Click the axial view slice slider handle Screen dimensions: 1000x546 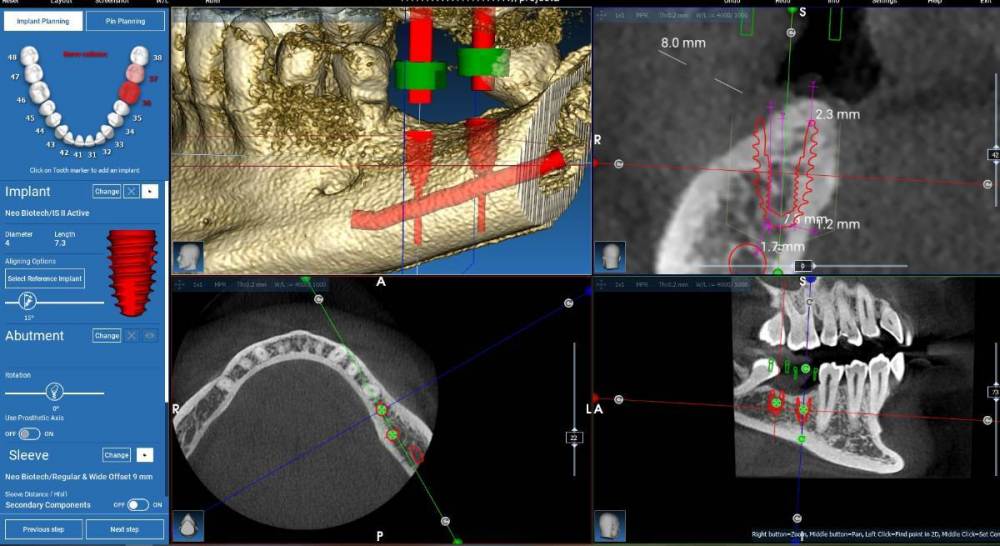tap(573, 438)
